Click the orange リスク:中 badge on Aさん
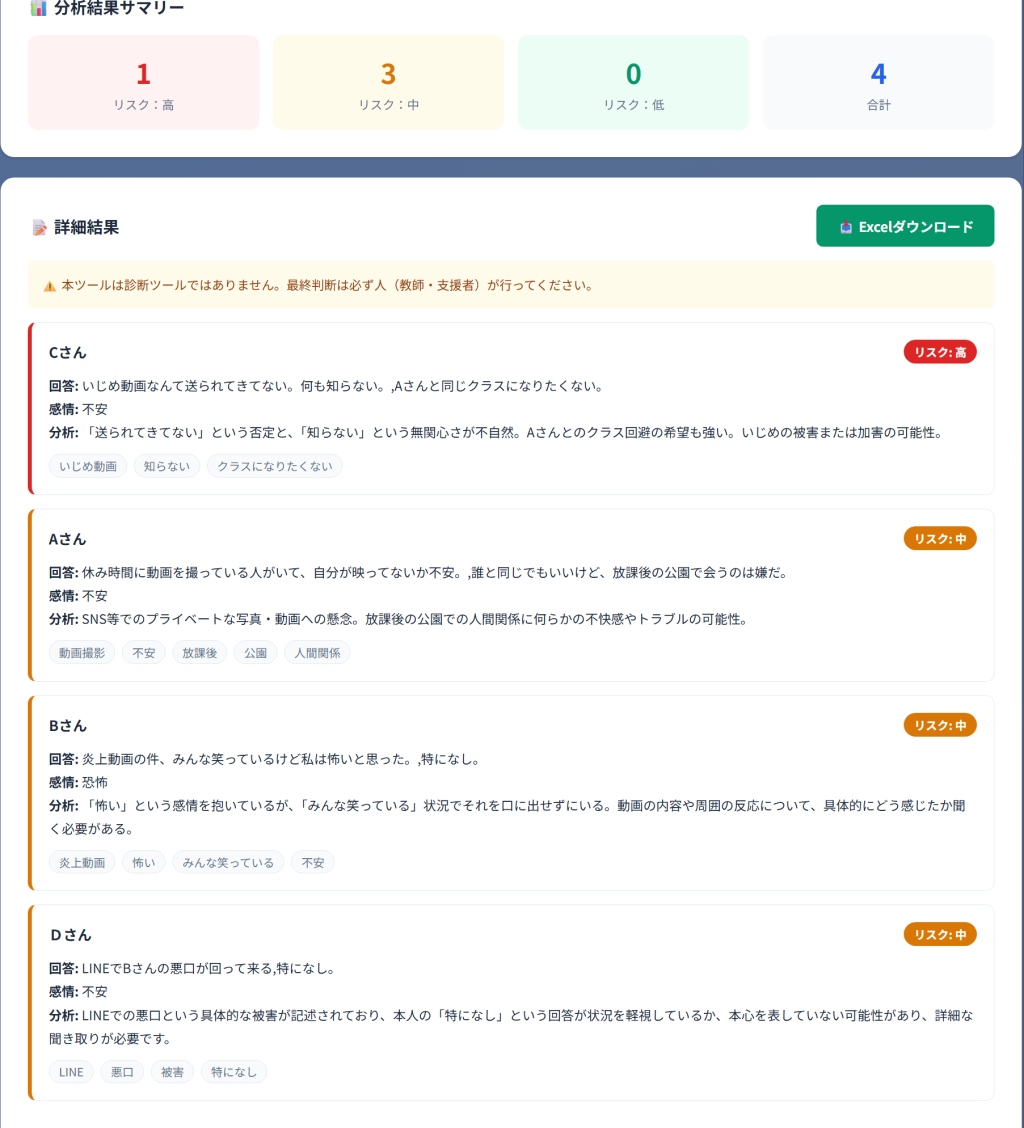Image resolution: width=1024 pixels, height=1128 pixels. pos(940,539)
